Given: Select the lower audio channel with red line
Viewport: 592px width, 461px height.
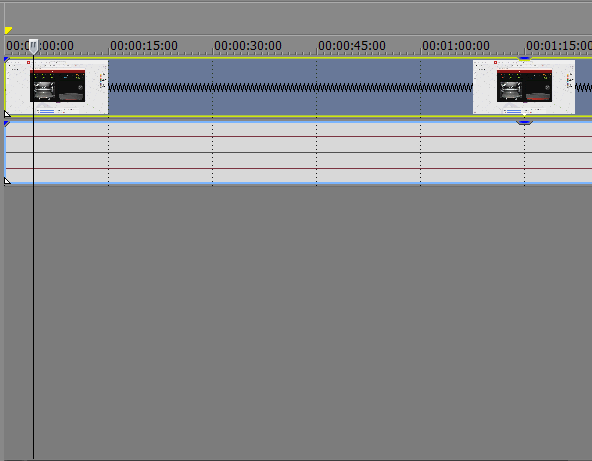Looking at the screenshot, I should 299,168.
